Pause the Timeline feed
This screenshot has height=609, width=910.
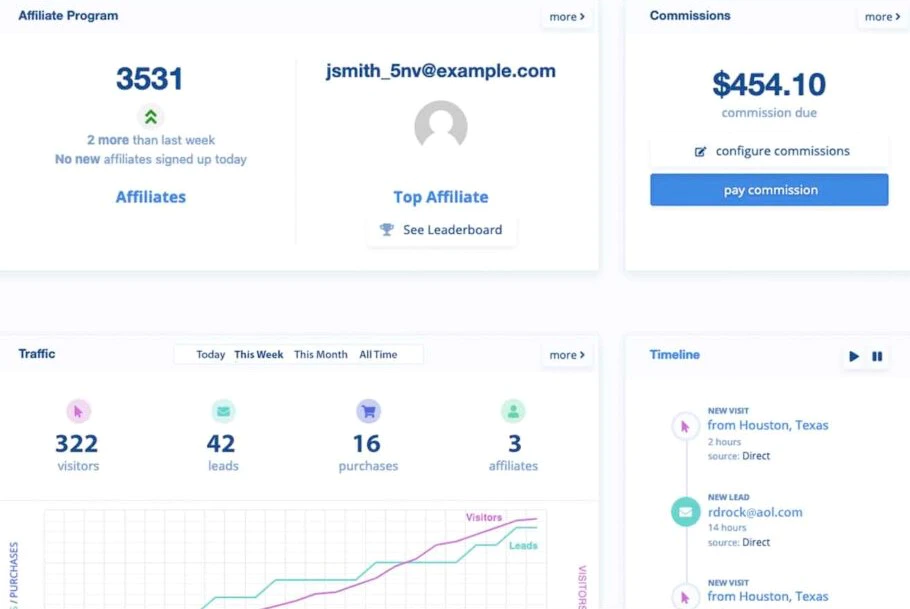point(877,356)
